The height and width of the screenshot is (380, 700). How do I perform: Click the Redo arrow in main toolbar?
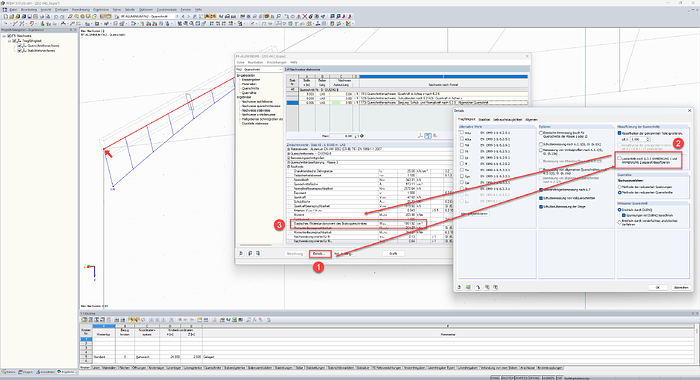(x=62, y=17)
